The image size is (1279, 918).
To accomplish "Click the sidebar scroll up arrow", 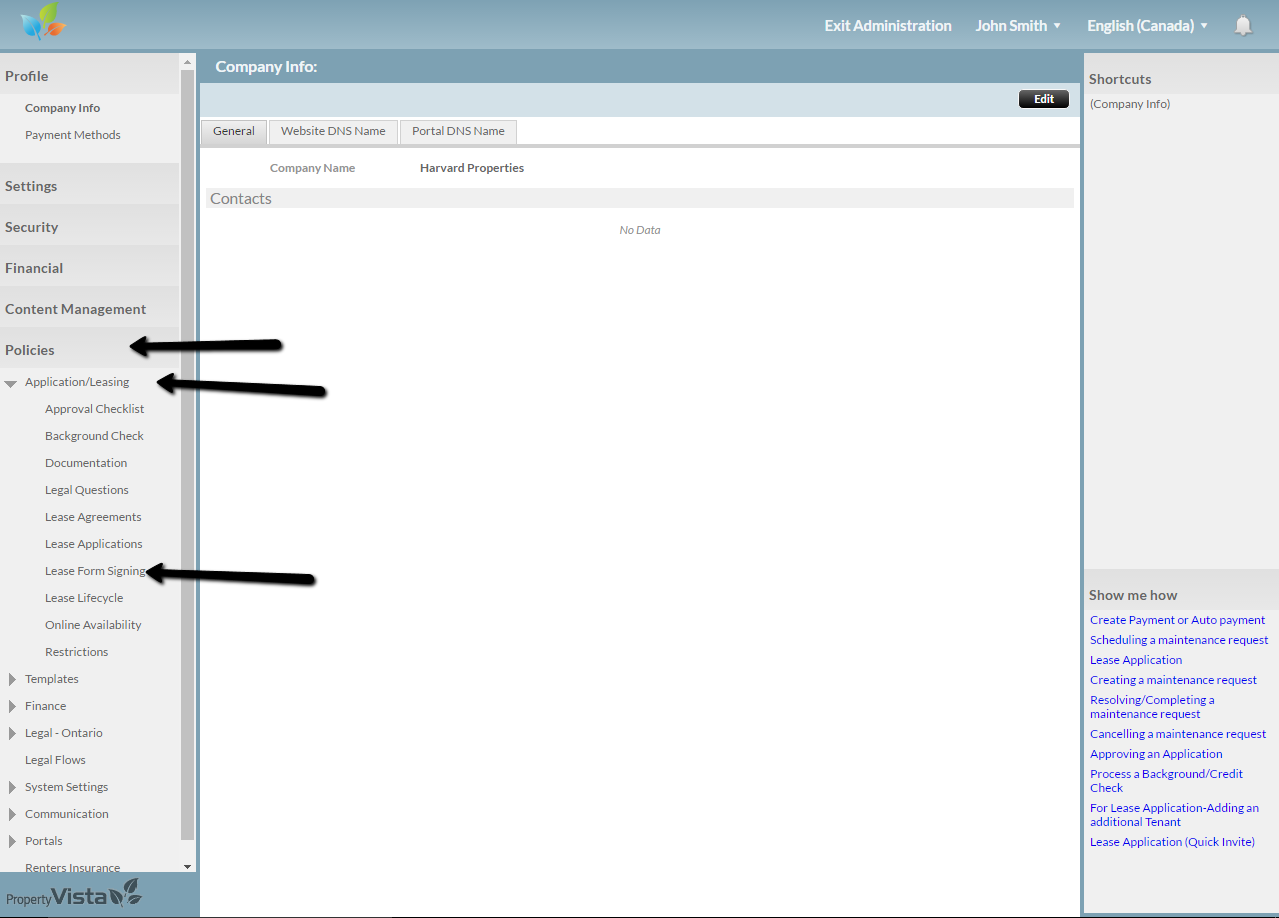I will click(187, 61).
